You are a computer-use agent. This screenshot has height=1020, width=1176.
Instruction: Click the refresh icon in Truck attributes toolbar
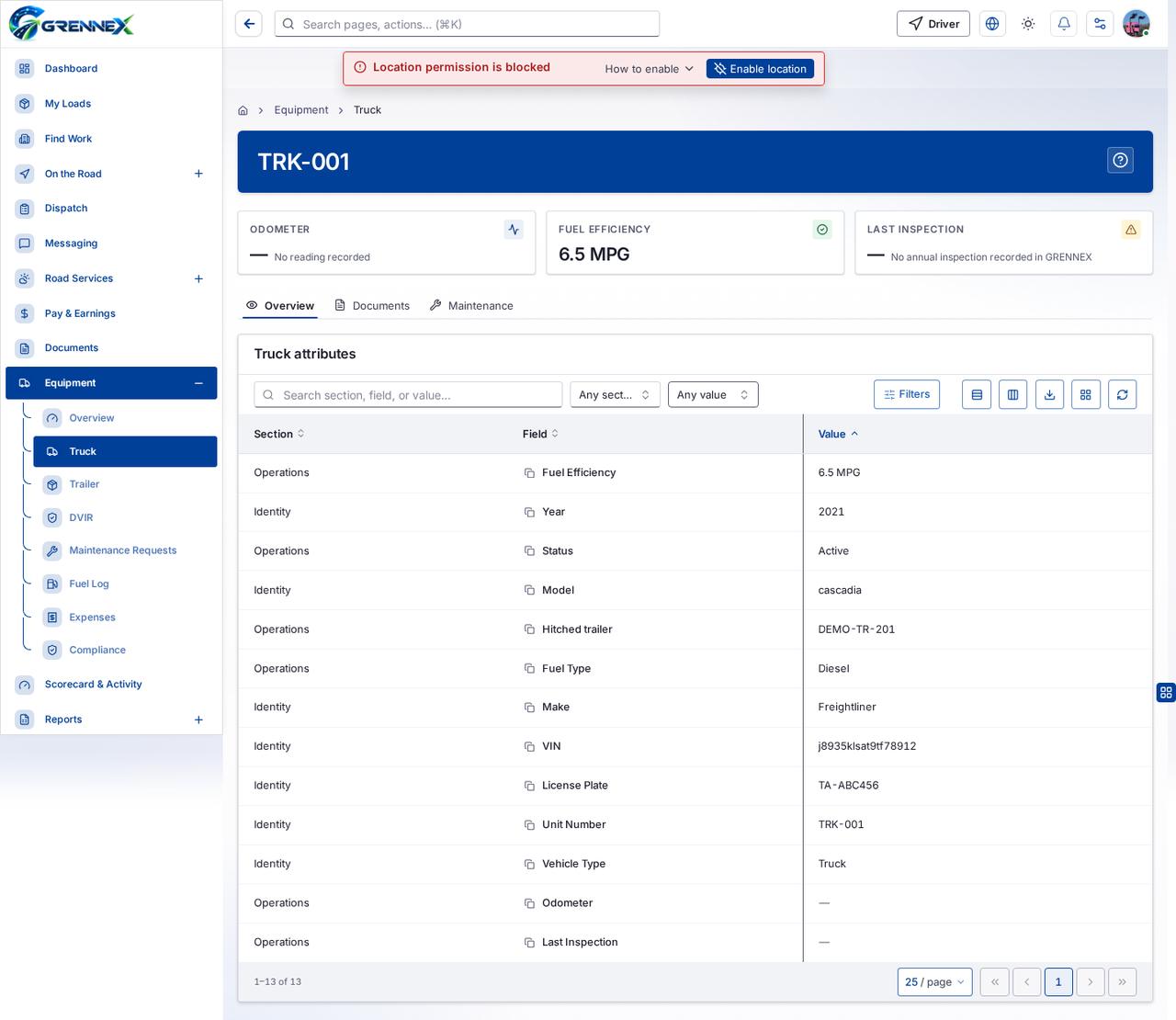tap(1122, 394)
